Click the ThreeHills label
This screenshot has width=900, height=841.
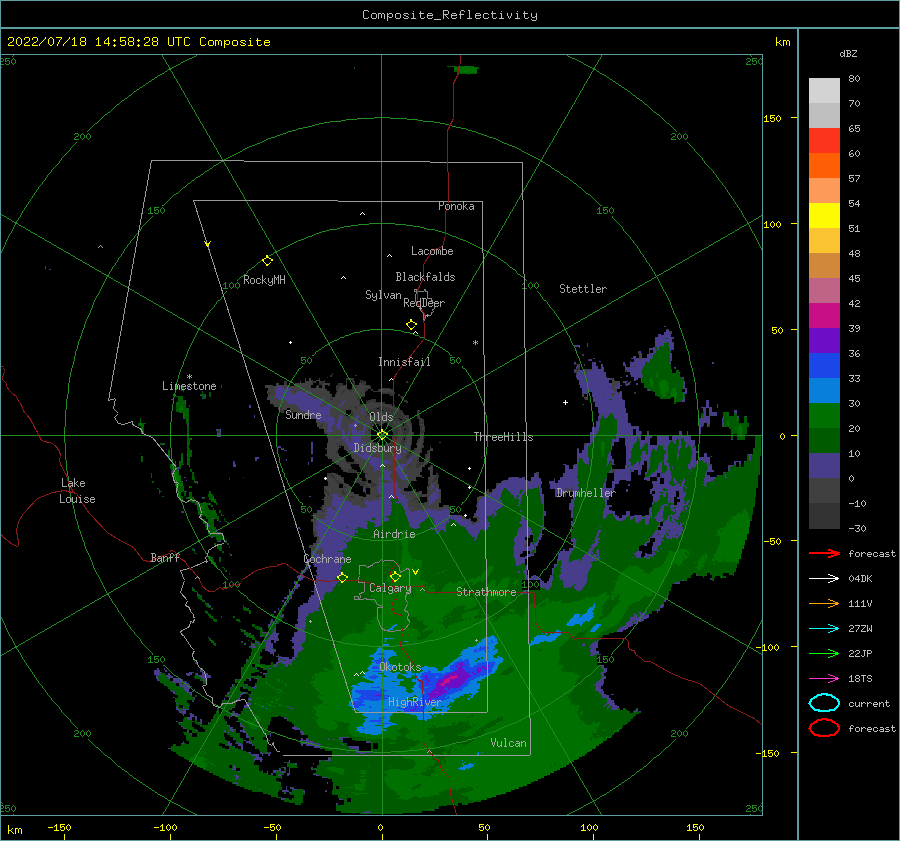503,437
